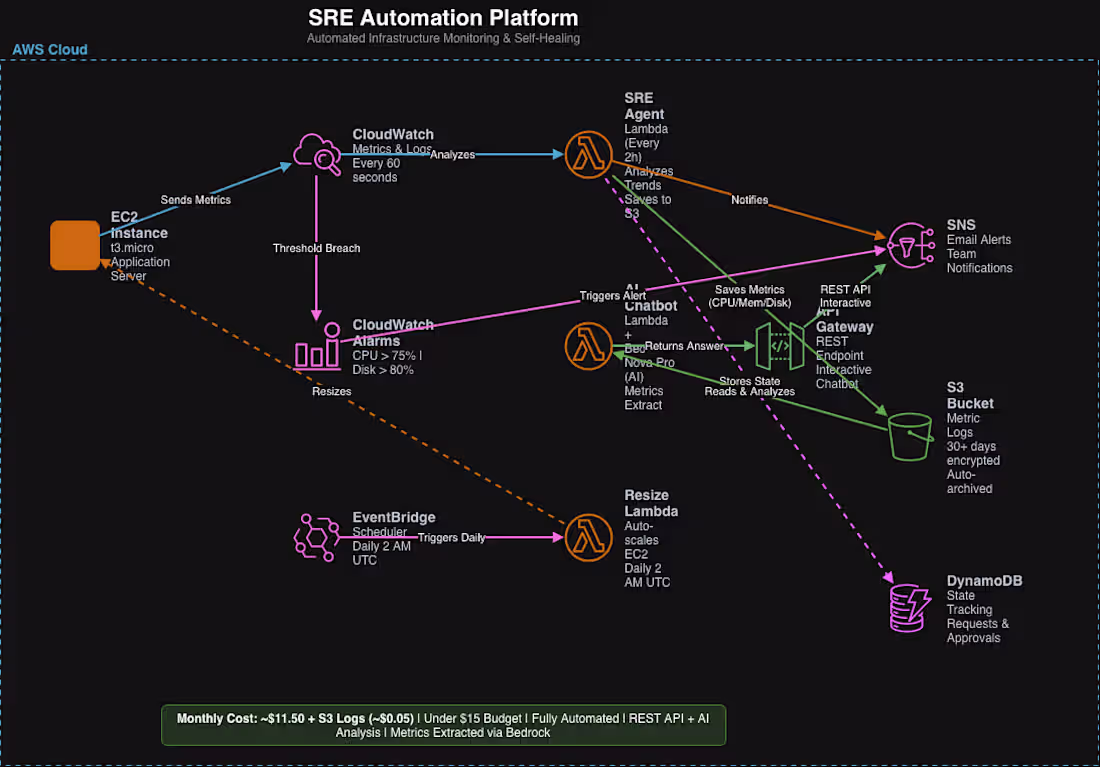Click the Monthly Cost summary box
Image resolution: width=1100 pixels, height=767 pixels.
click(x=443, y=725)
